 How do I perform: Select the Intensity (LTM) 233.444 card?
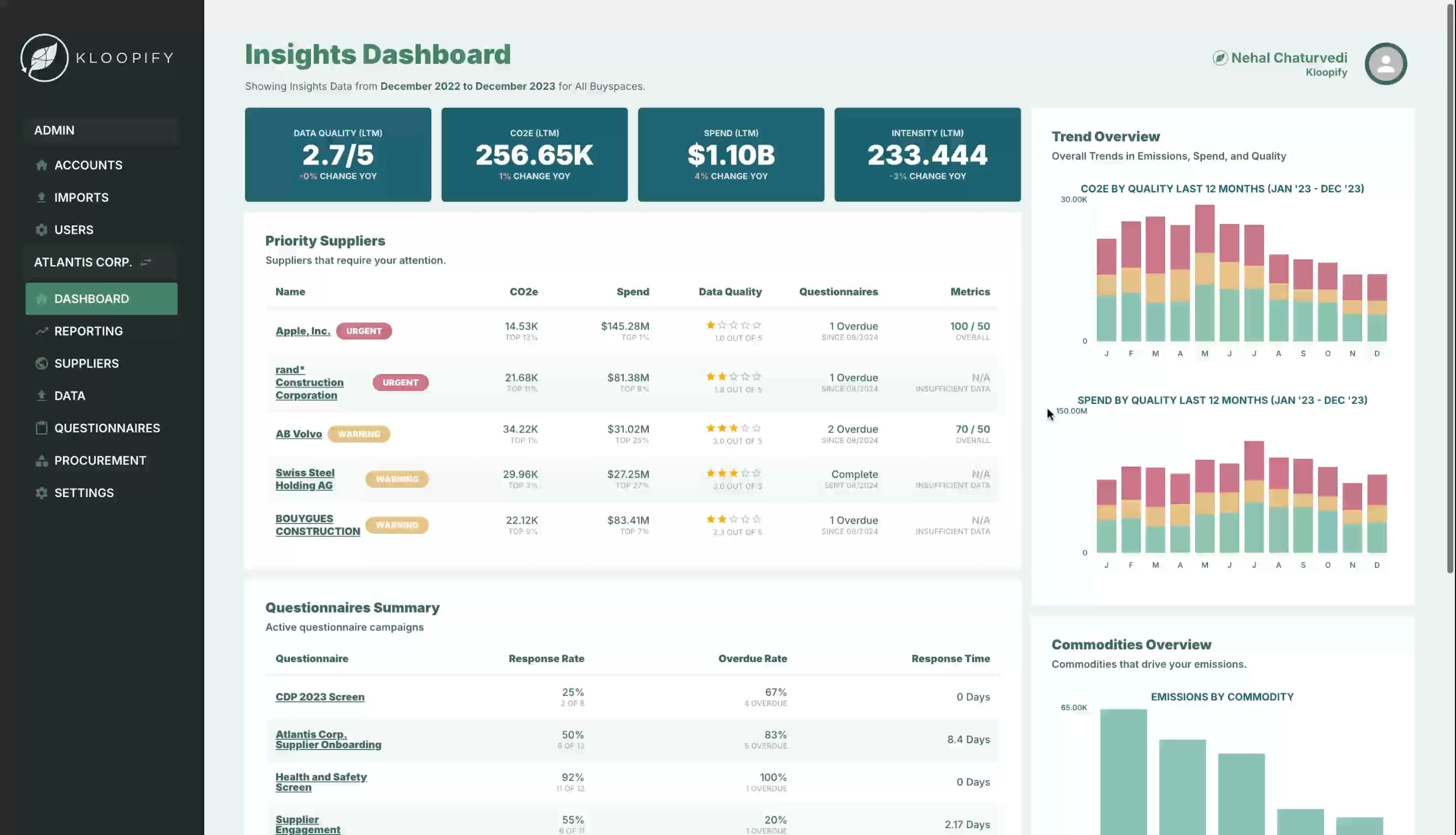click(x=927, y=155)
